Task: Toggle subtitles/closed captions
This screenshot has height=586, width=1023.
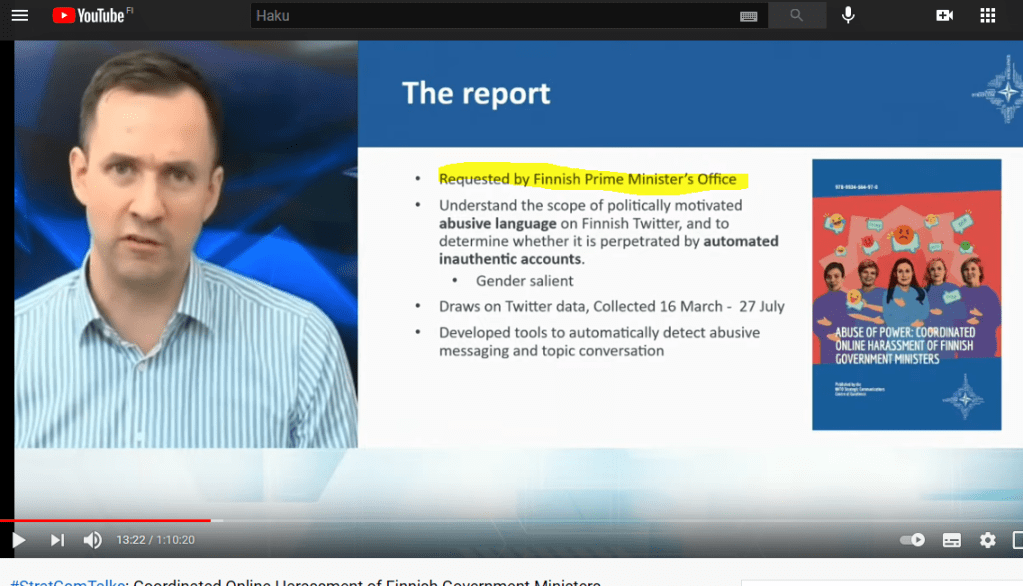Action: click(952, 540)
